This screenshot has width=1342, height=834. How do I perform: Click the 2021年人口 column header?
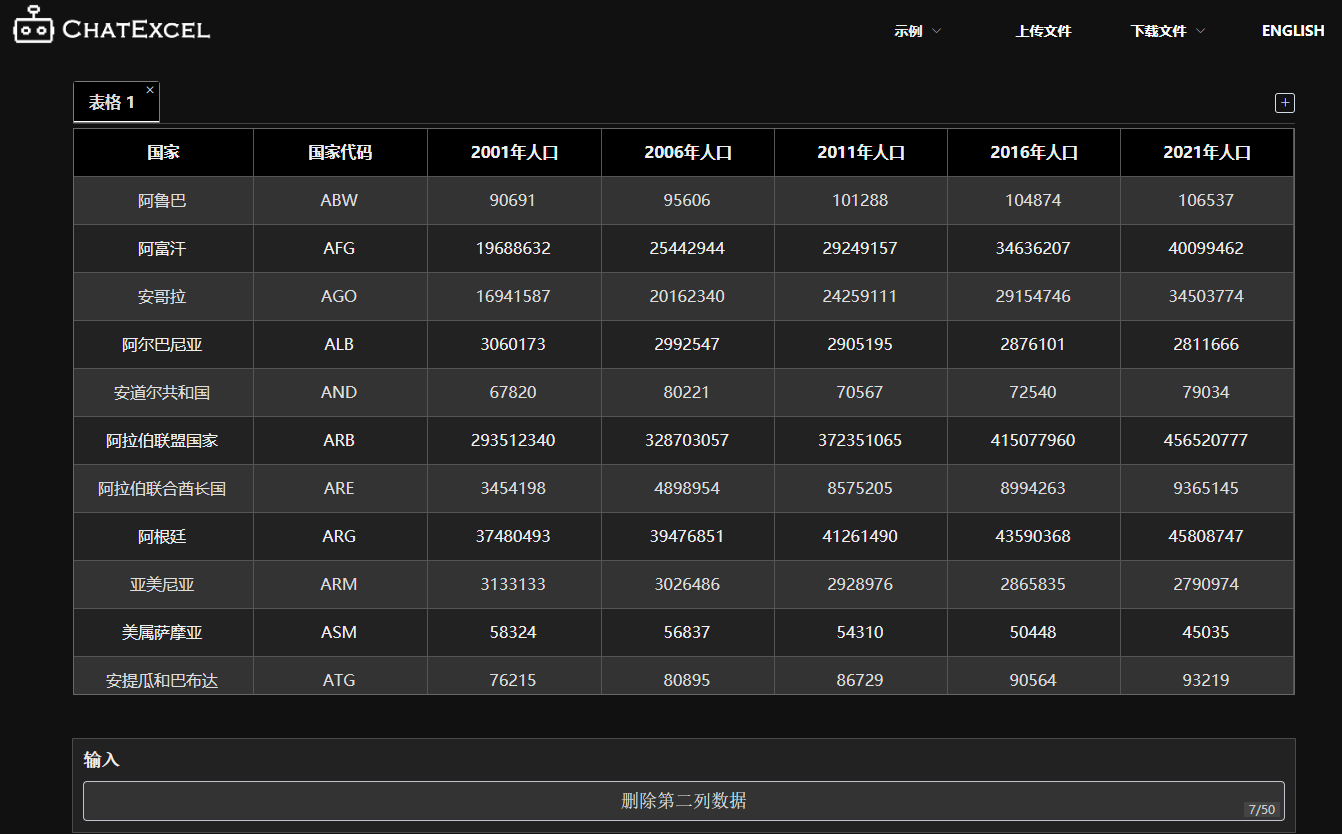click(1206, 153)
